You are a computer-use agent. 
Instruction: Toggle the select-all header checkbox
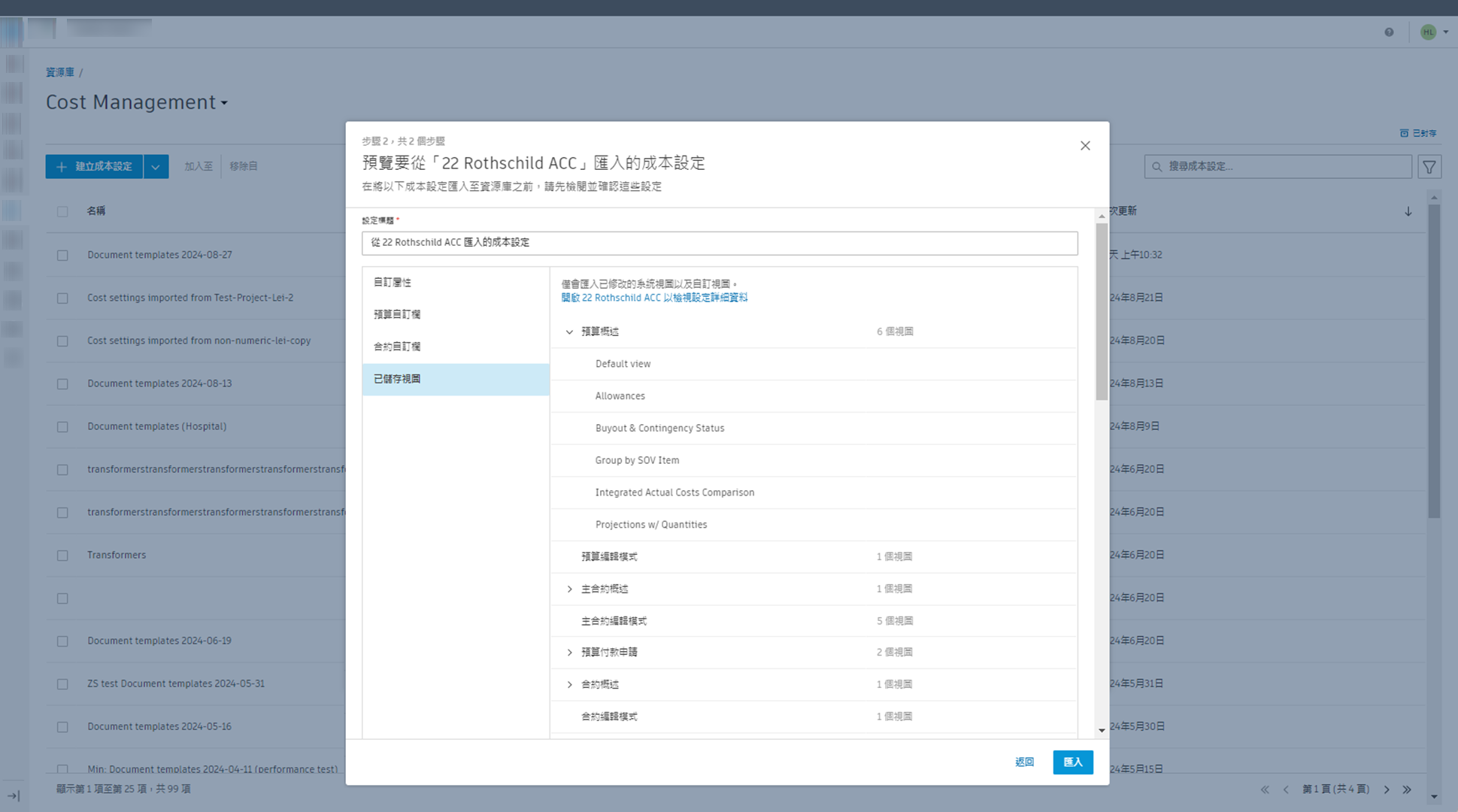(62, 212)
